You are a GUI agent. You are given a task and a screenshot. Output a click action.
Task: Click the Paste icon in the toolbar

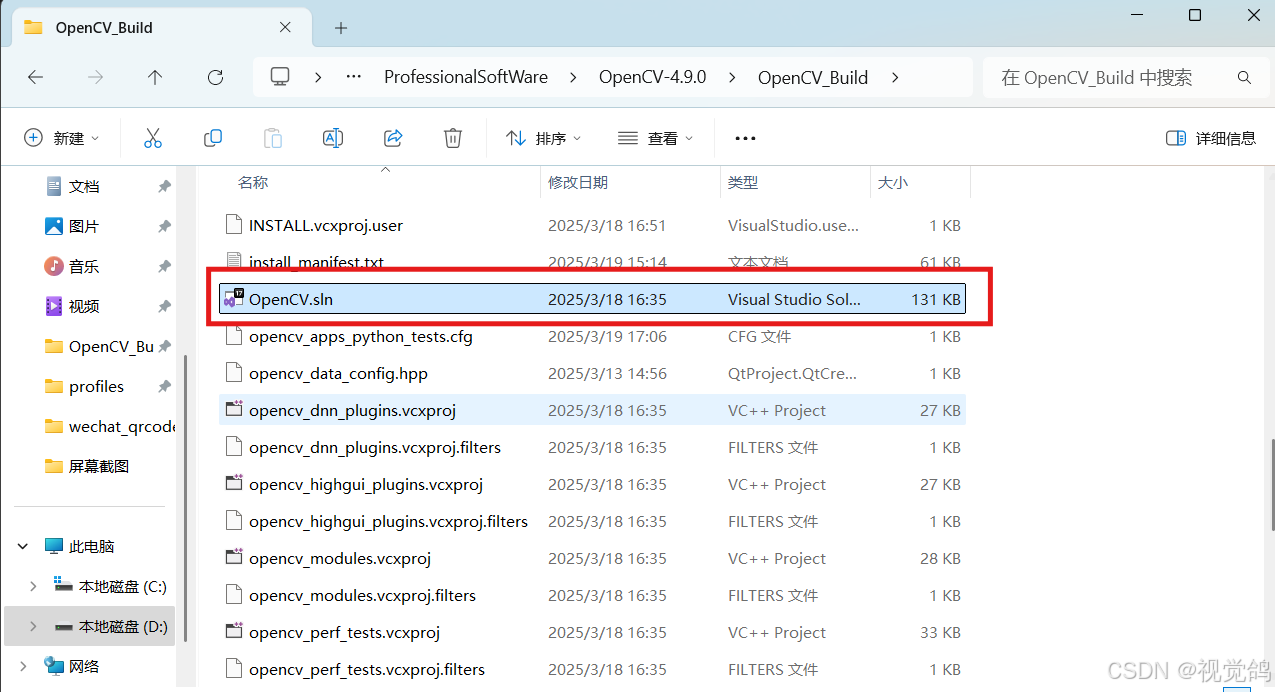pos(272,137)
